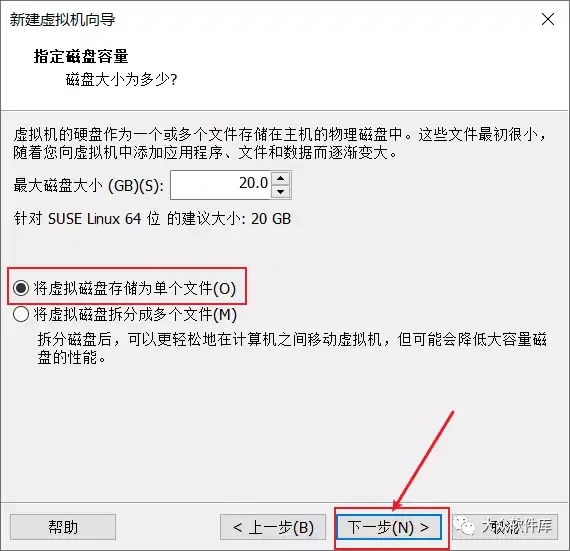Select 将虚拟磁盘拆分成多个文件(M) radio button
The width and height of the screenshot is (570, 551).
(21, 314)
